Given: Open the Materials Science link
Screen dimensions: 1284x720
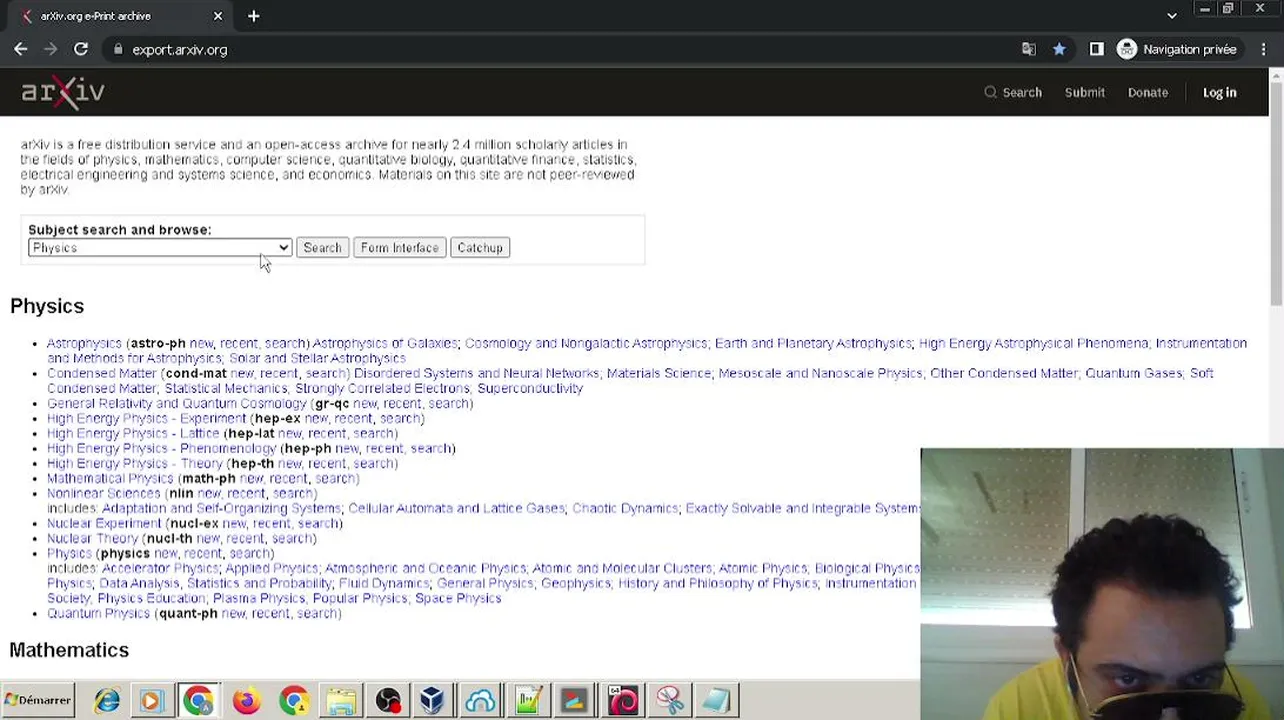Looking at the screenshot, I should (659, 373).
